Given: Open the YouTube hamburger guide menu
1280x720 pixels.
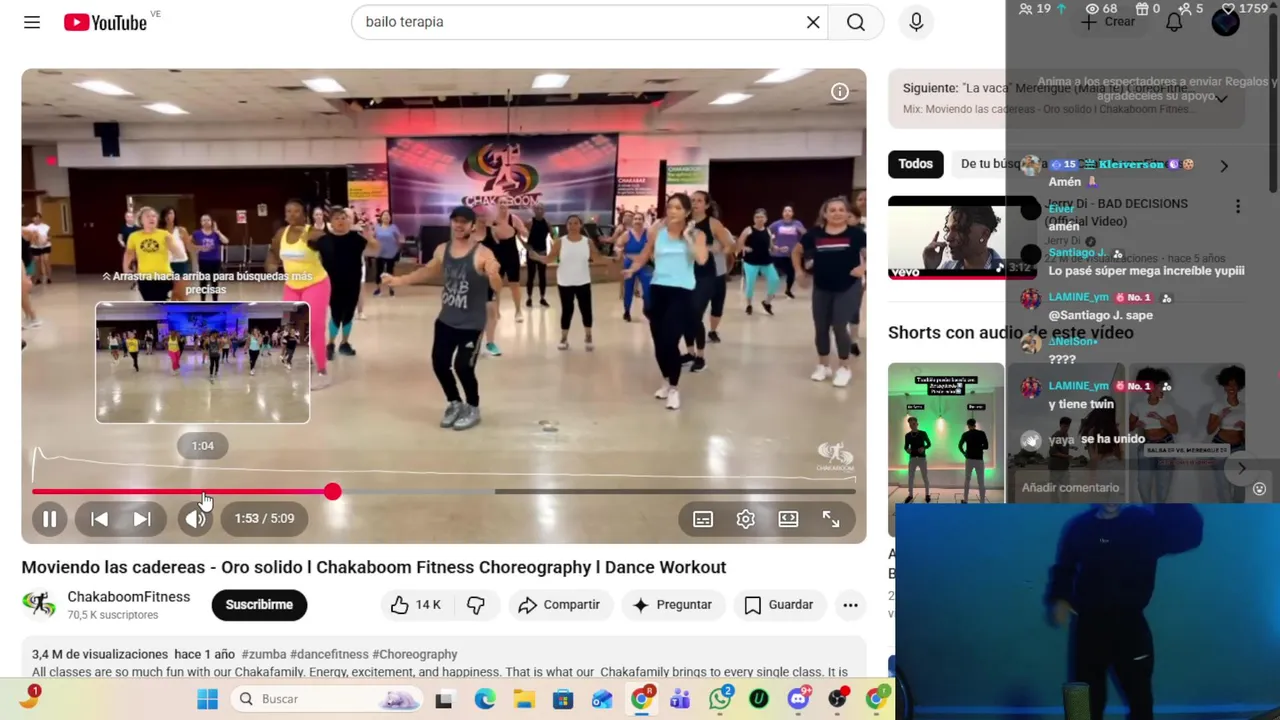Looking at the screenshot, I should (32, 22).
